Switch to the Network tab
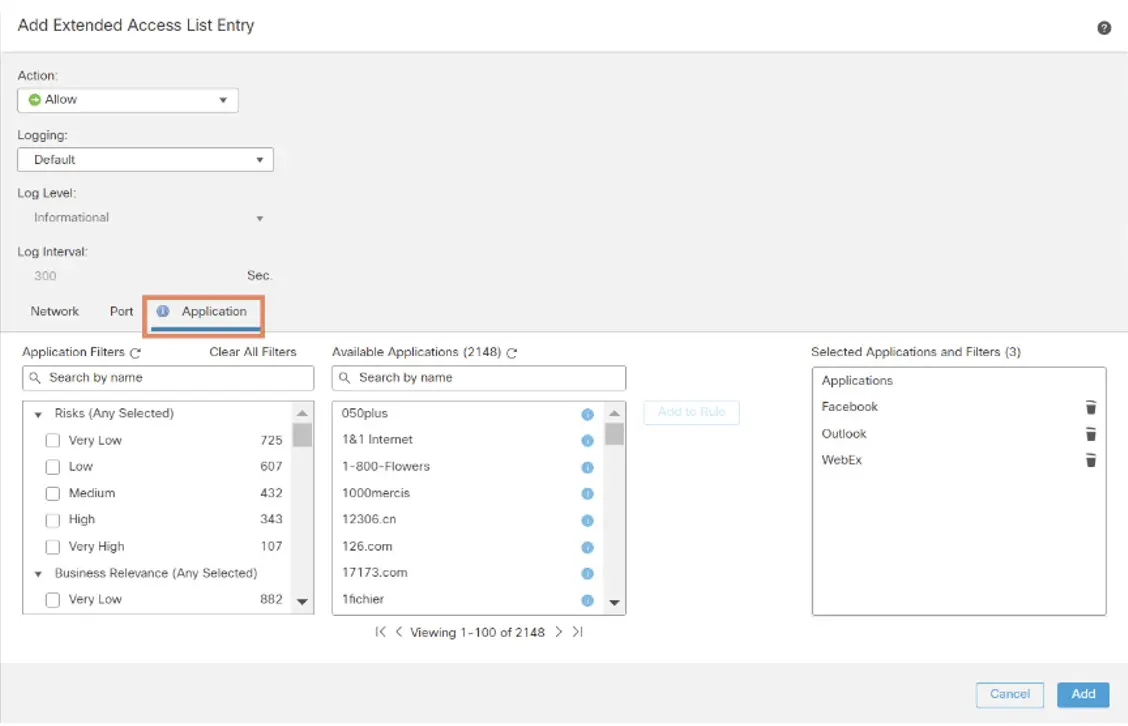1128x726 pixels. click(54, 311)
